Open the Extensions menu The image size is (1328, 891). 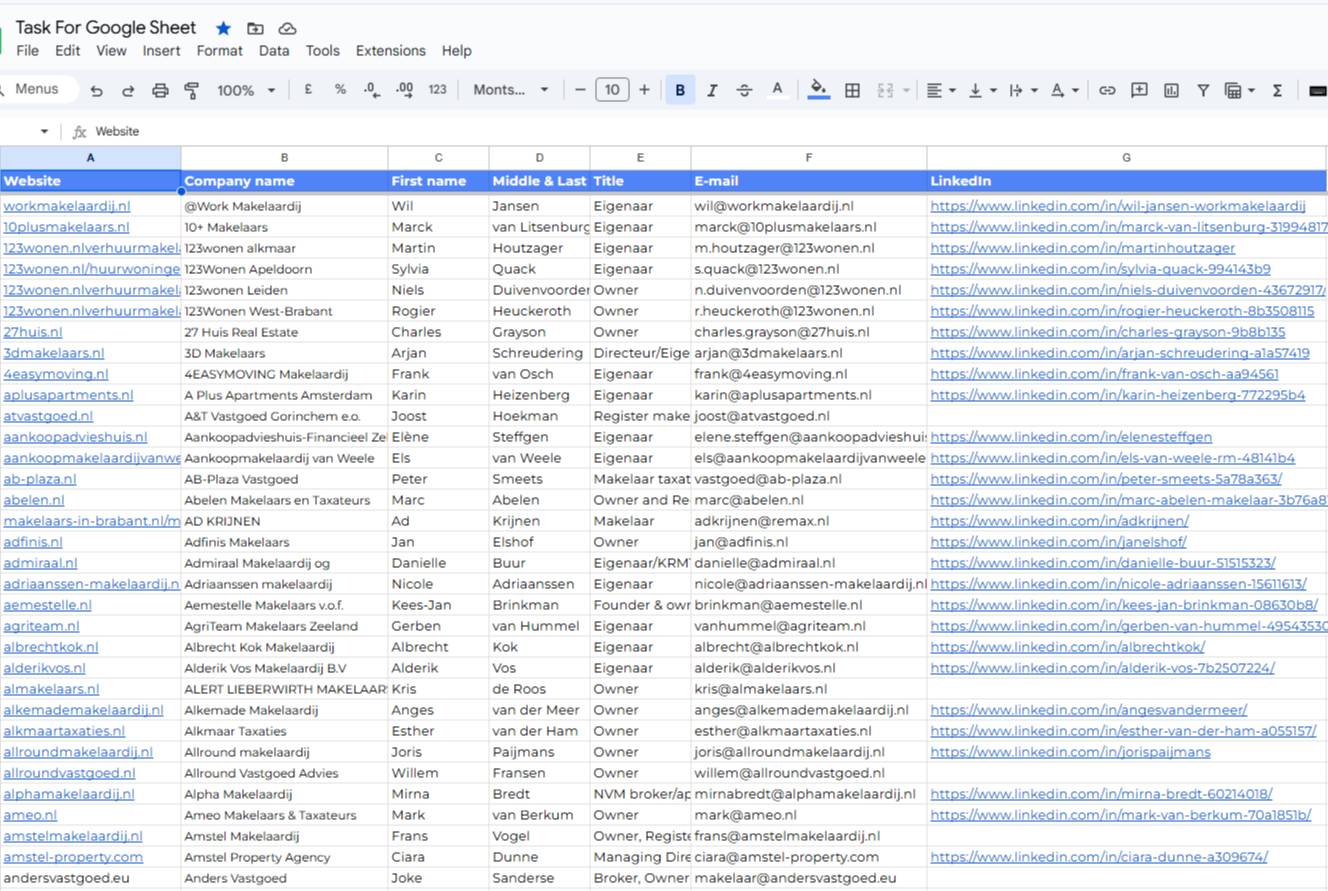pyautogui.click(x=391, y=51)
